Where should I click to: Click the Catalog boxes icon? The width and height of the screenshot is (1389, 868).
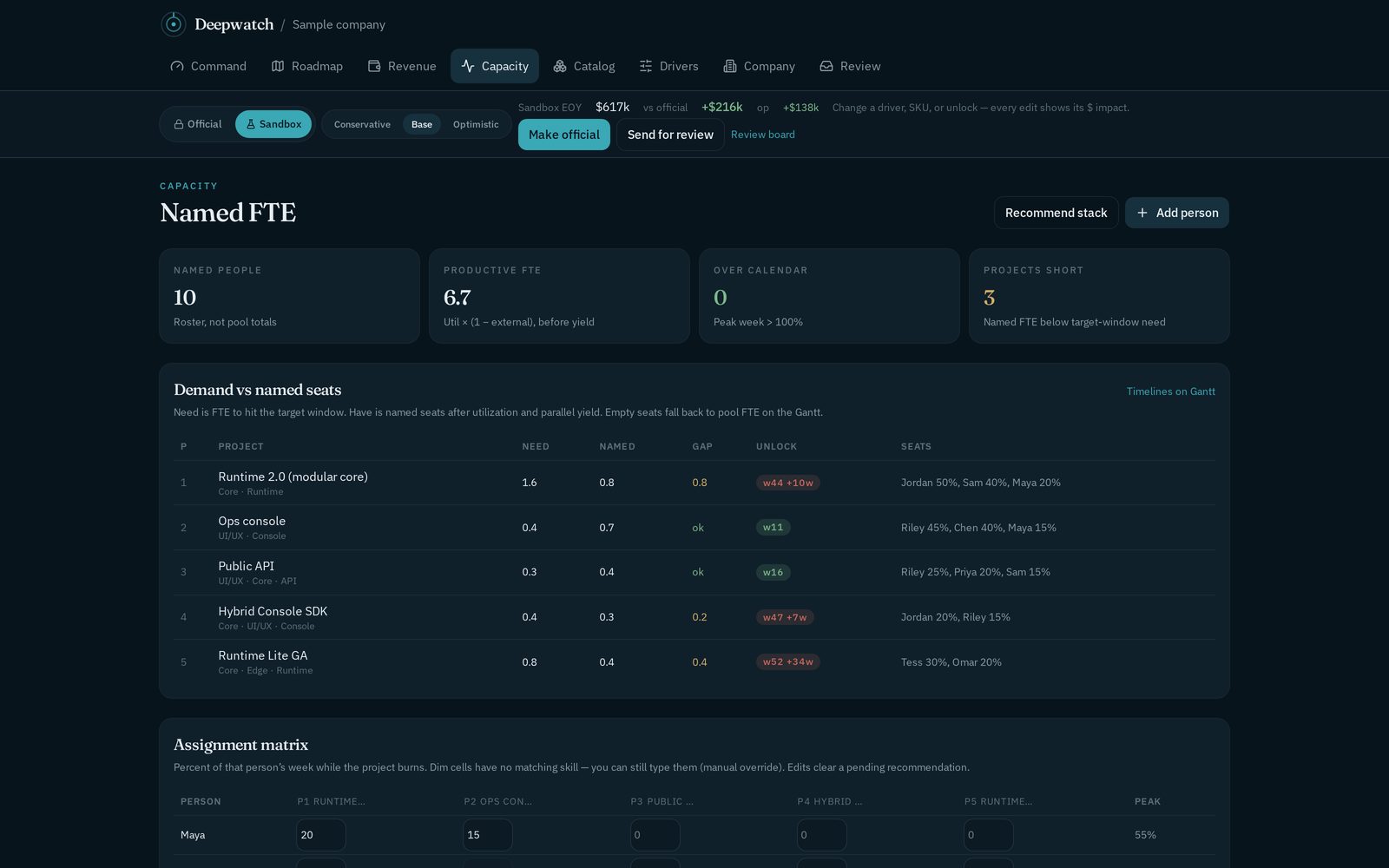coord(560,66)
